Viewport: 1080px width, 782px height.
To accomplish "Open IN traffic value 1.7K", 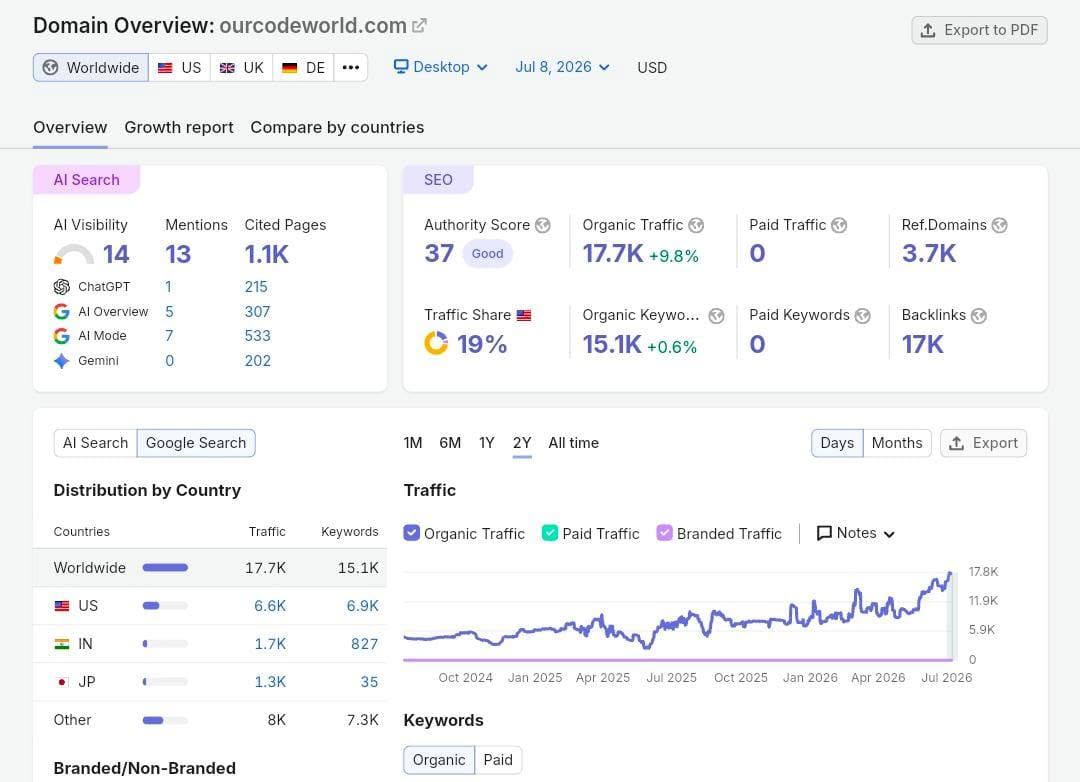I will (270, 644).
